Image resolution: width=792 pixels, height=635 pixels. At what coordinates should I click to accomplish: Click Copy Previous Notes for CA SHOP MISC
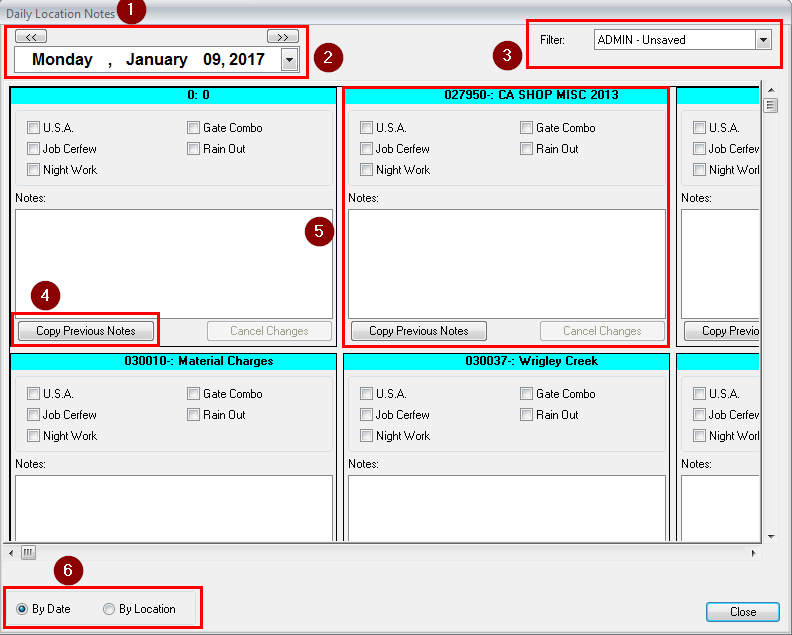[418, 331]
